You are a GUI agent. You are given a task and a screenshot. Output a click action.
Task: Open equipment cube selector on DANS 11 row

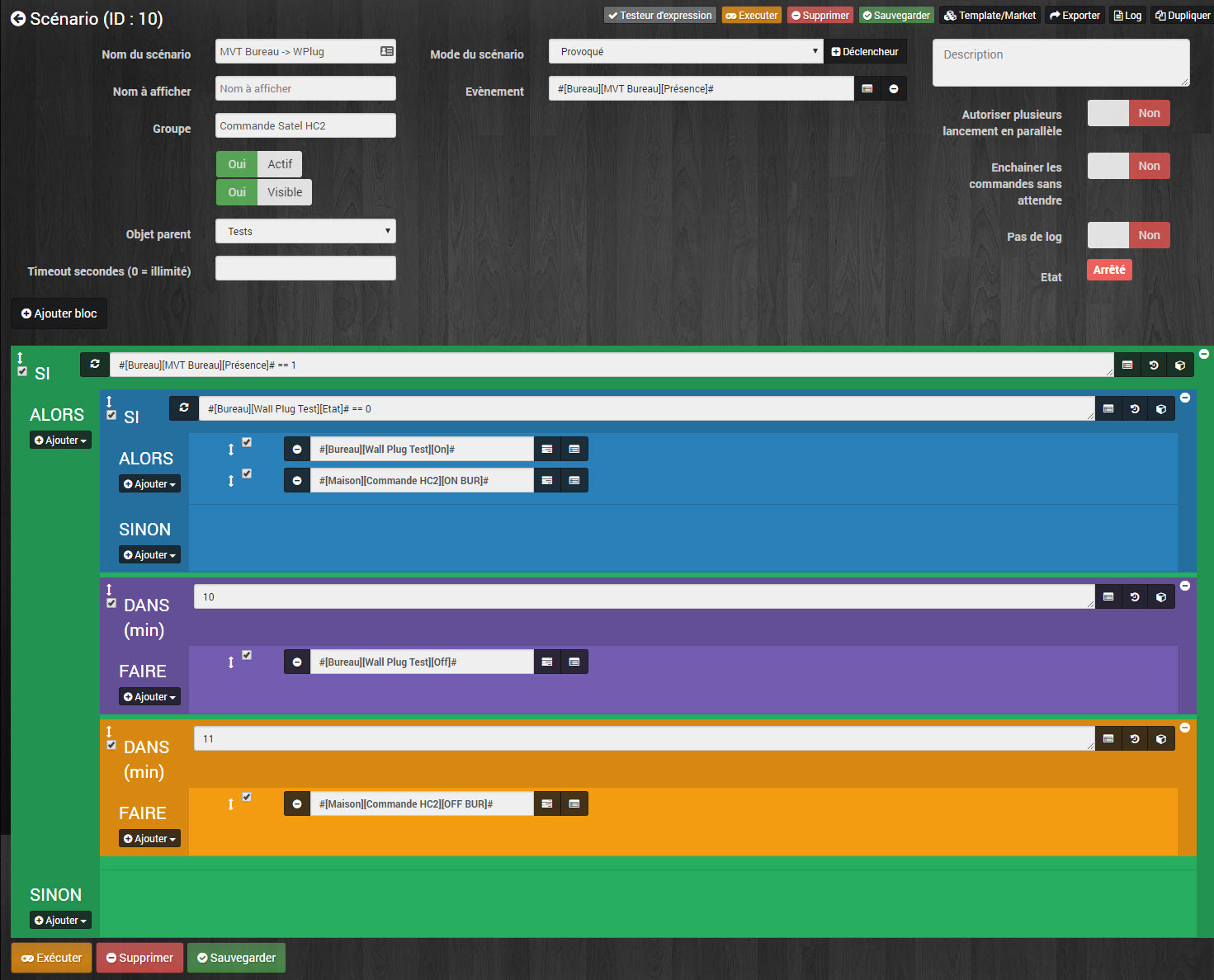(x=1161, y=738)
